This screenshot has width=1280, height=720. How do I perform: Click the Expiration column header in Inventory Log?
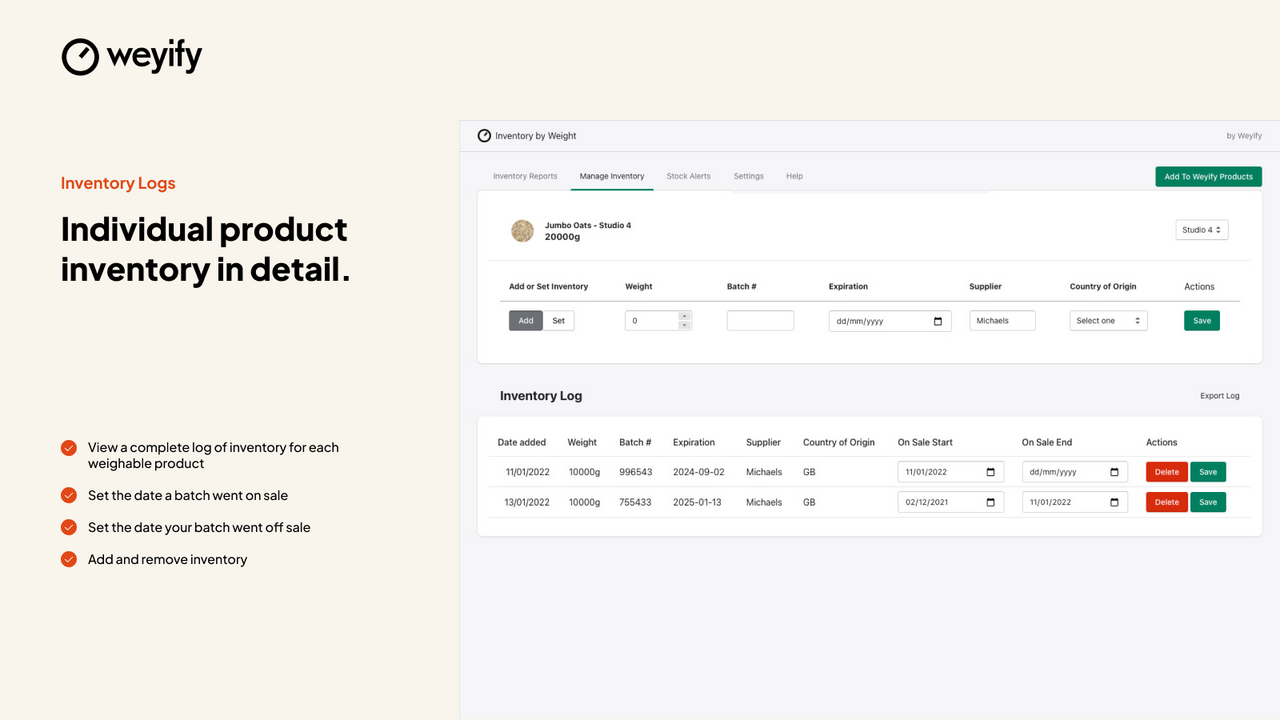pyautogui.click(x=694, y=442)
